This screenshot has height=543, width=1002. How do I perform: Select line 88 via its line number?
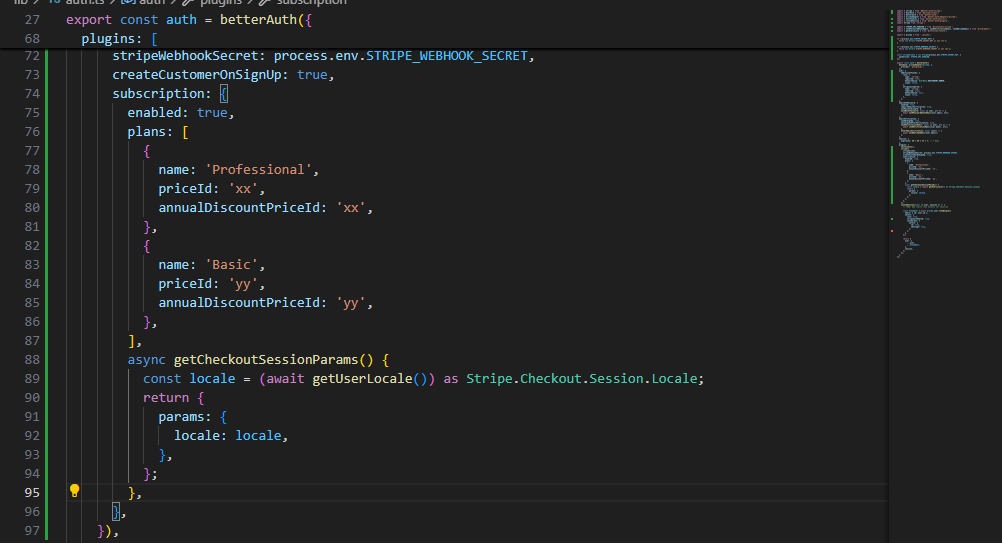32,360
